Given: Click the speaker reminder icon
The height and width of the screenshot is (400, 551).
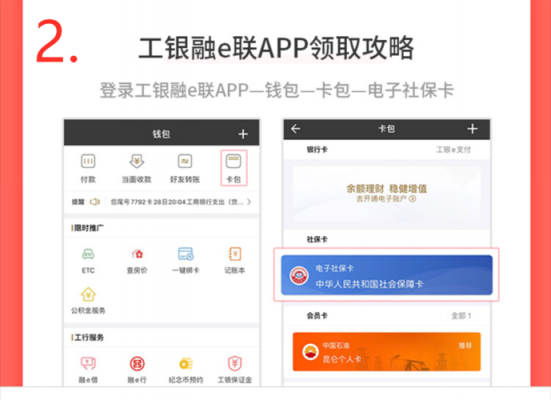Looking at the screenshot, I should [x=95, y=202].
